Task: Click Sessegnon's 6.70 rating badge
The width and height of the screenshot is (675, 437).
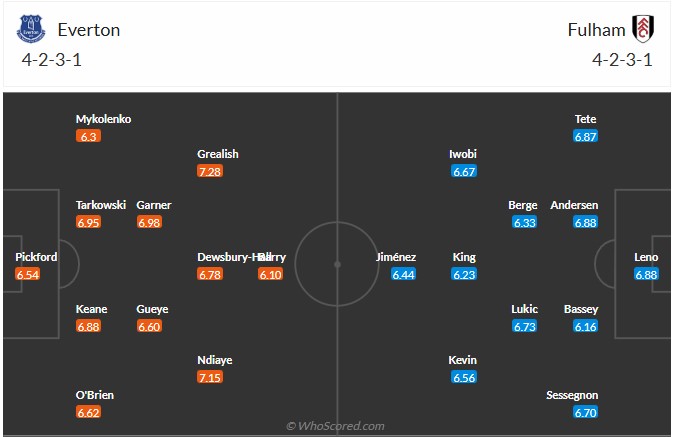Action: (586, 412)
